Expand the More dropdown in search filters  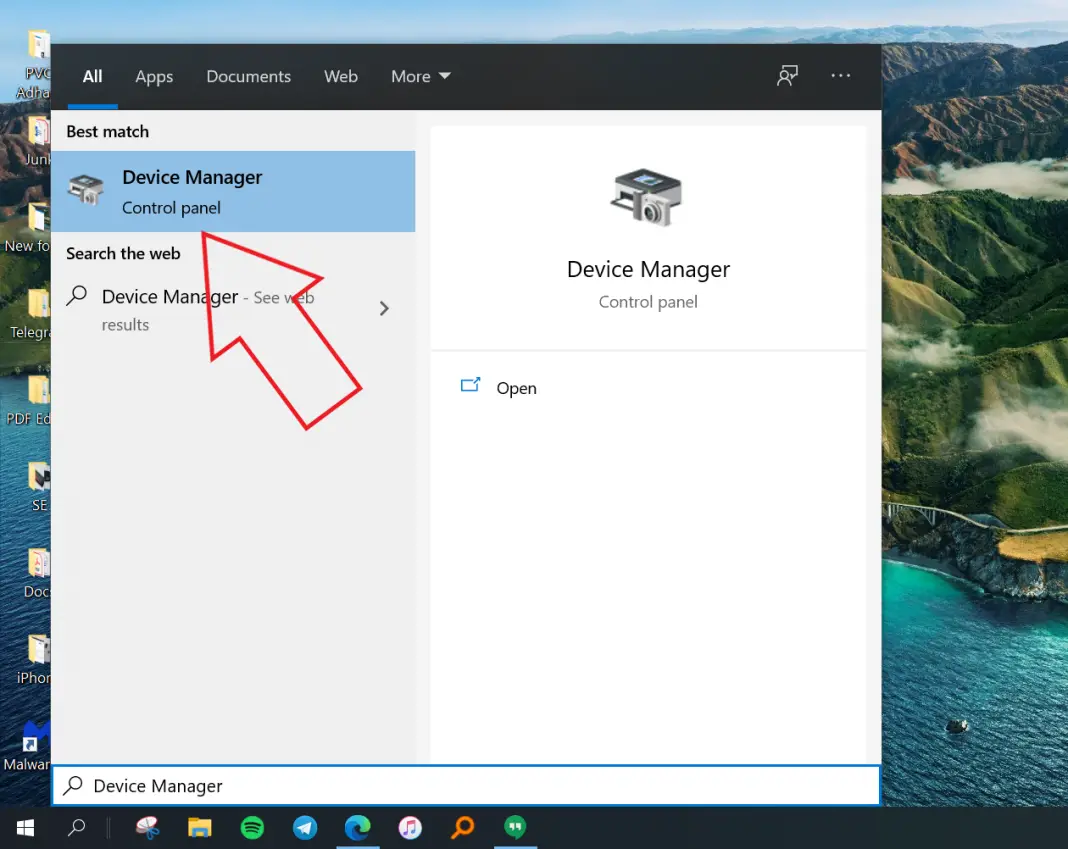tap(420, 76)
